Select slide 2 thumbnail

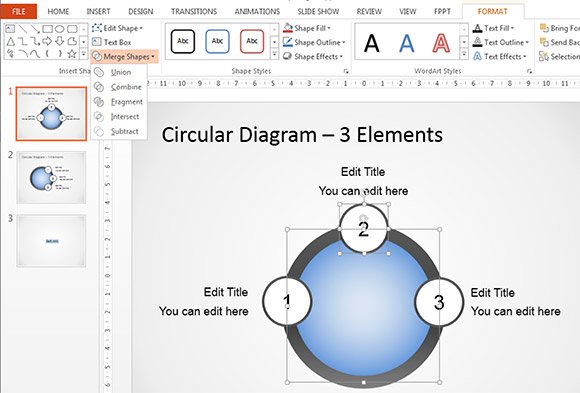pos(51,177)
